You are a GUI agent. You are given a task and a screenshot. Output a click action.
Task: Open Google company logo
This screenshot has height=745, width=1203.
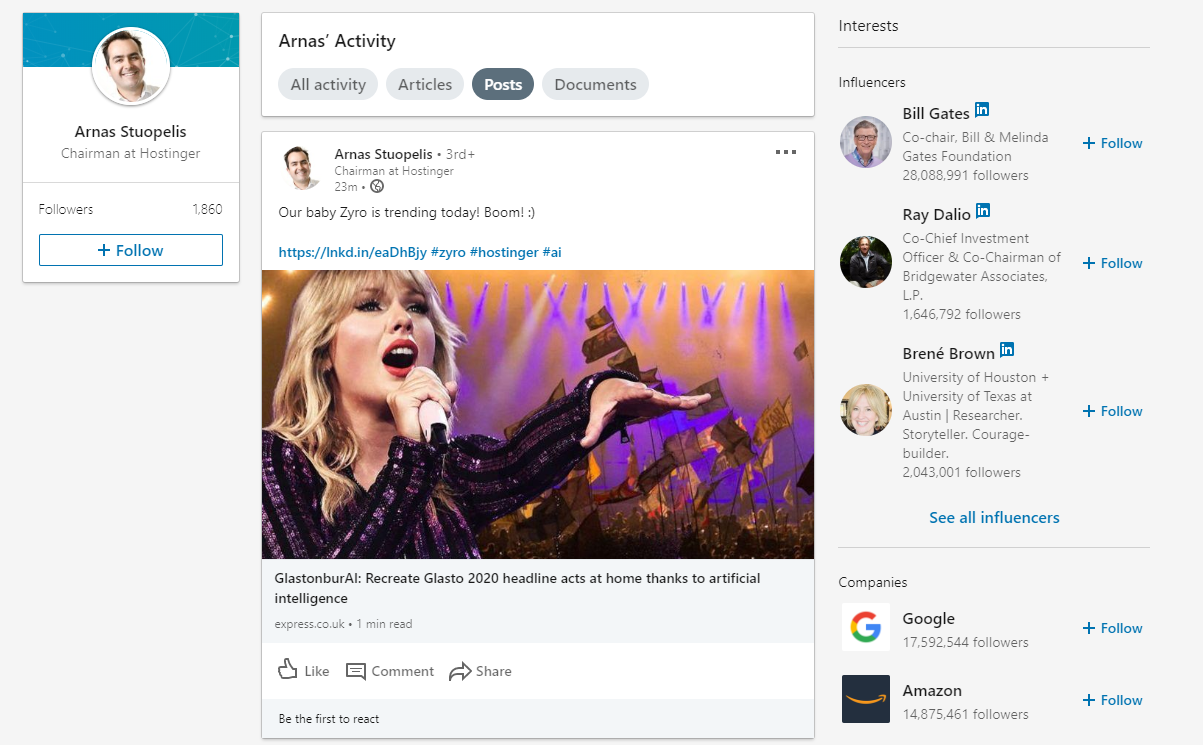tap(866, 628)
